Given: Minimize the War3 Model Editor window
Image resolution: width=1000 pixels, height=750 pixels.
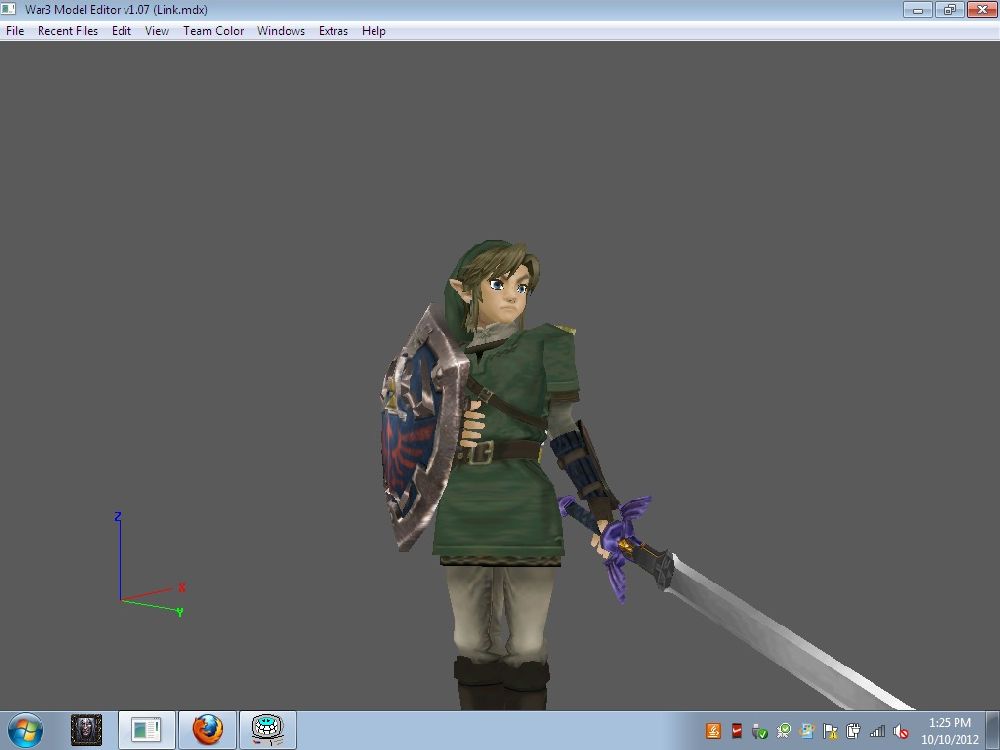Looking at the screenshot, I should tap(918, 10).
